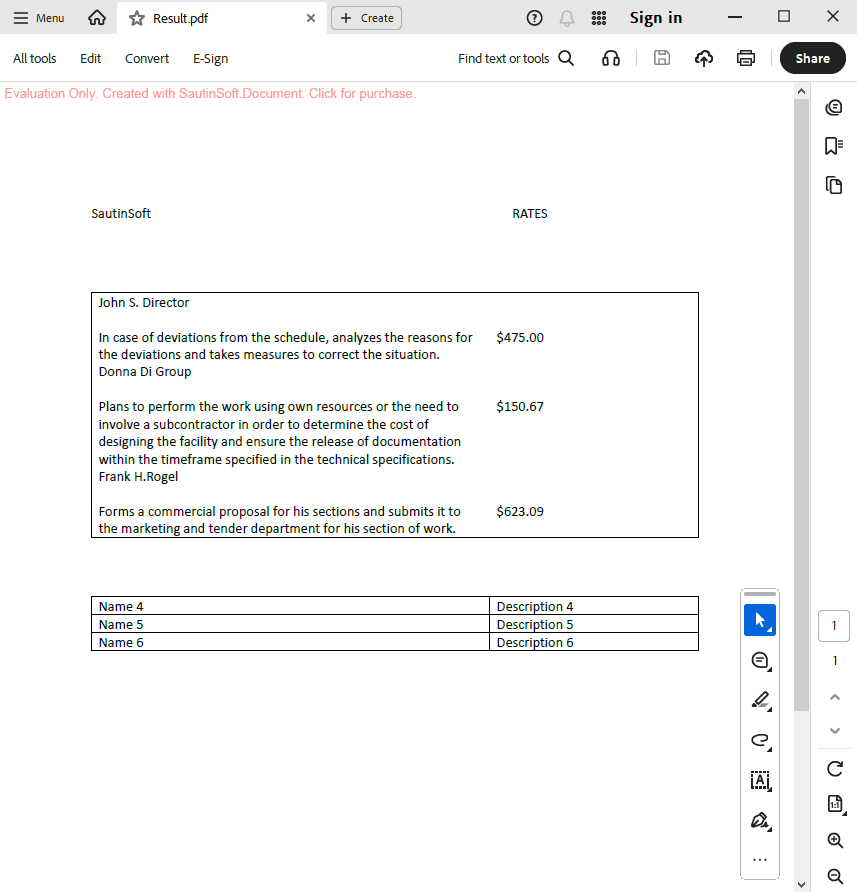This screenshot has width=857, height=892.
Task: Zoom in on the document
Action: point(834,840)
